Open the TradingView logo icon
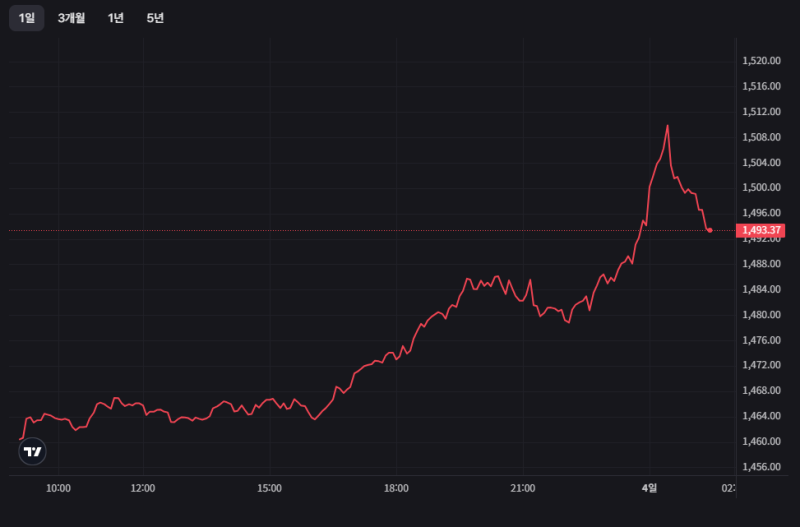 click(x=32, y=451)
